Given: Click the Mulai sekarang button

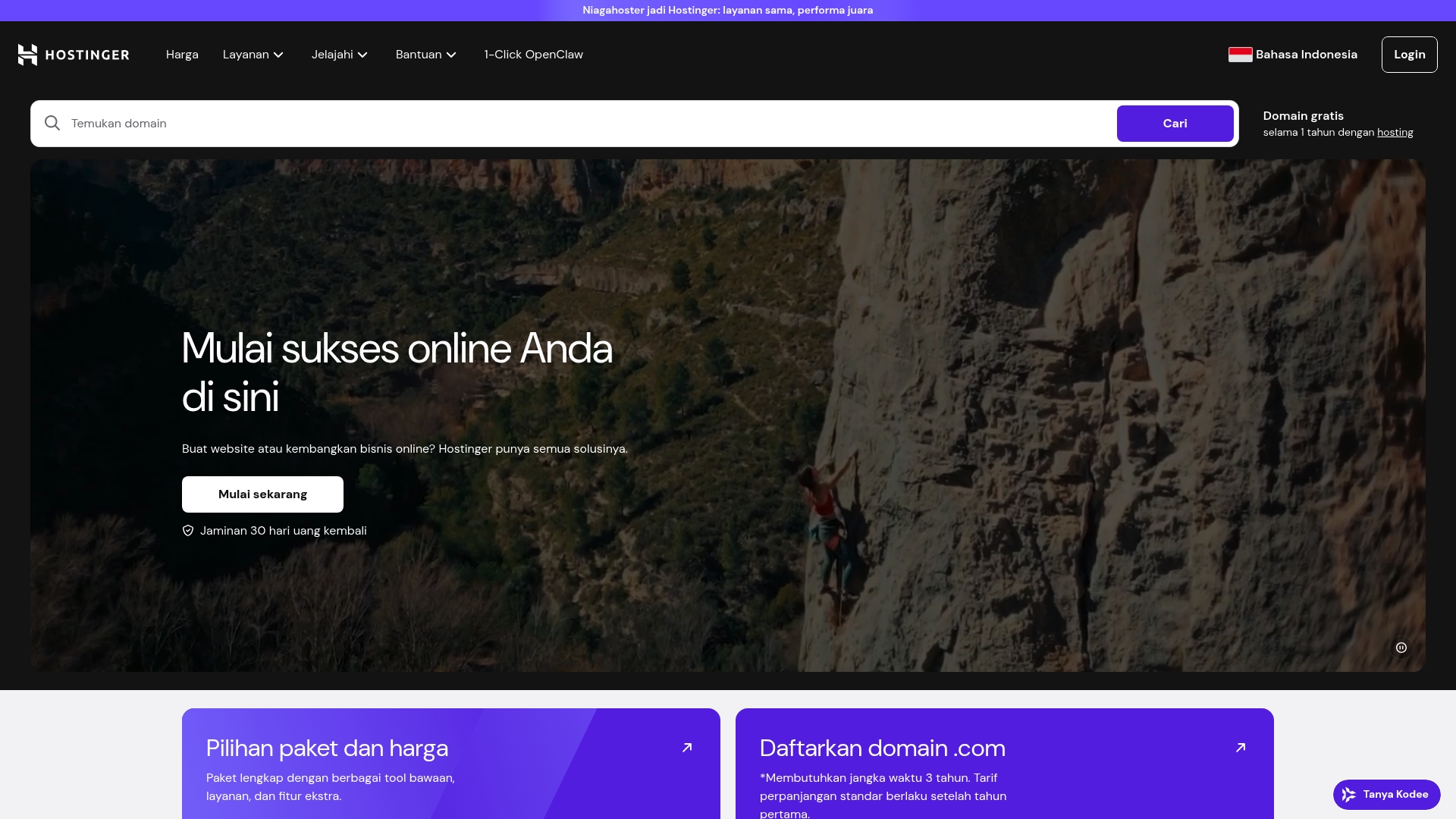Looking at the screenshot, I should pos(262,494).
